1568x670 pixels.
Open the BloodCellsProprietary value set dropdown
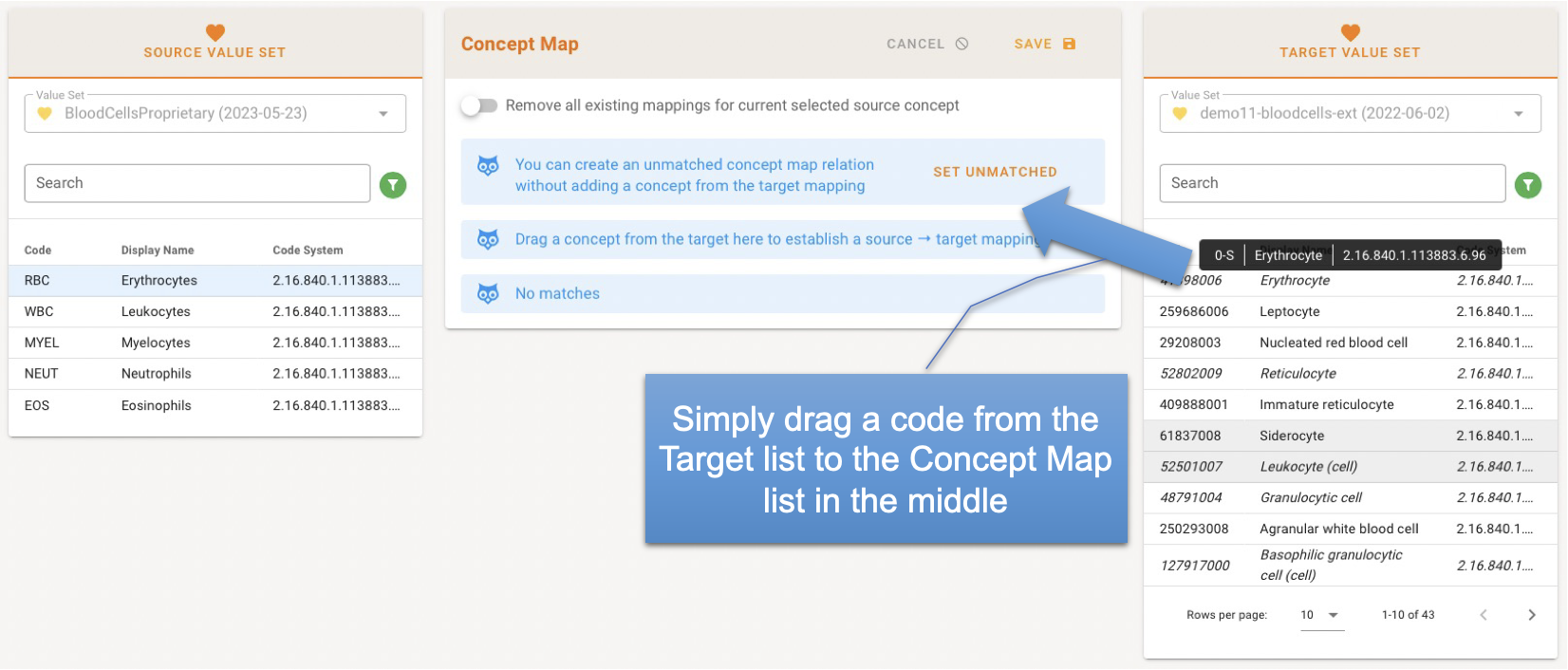coord(383,114)
